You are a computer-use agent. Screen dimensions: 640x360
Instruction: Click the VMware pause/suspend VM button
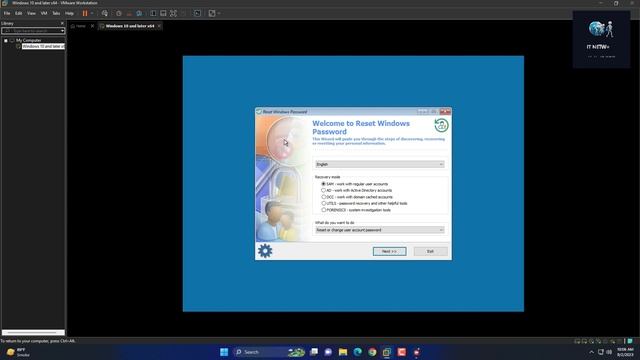[x=85, y=13]
